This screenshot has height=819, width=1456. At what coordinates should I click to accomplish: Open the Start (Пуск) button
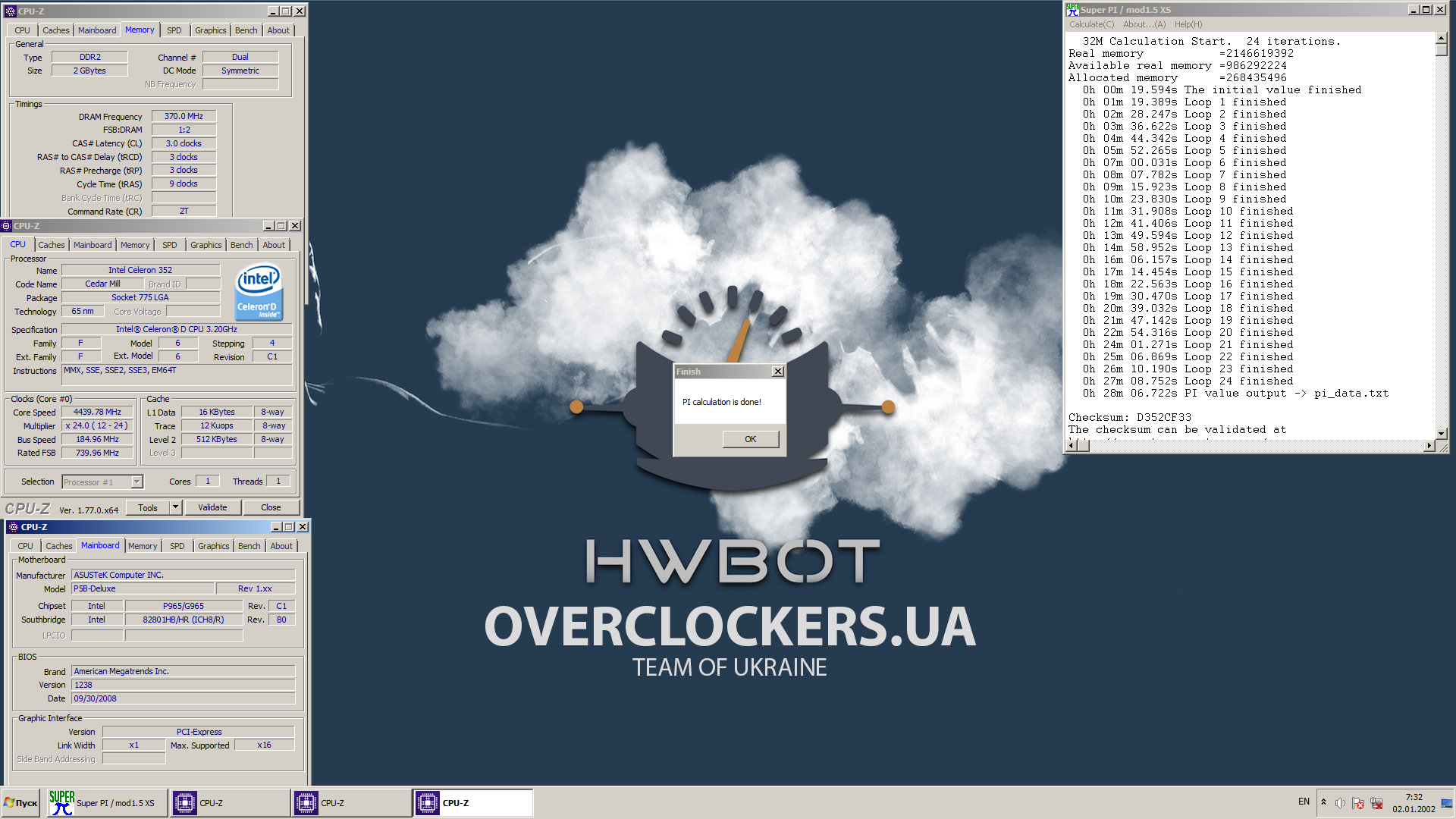point(20,803)
